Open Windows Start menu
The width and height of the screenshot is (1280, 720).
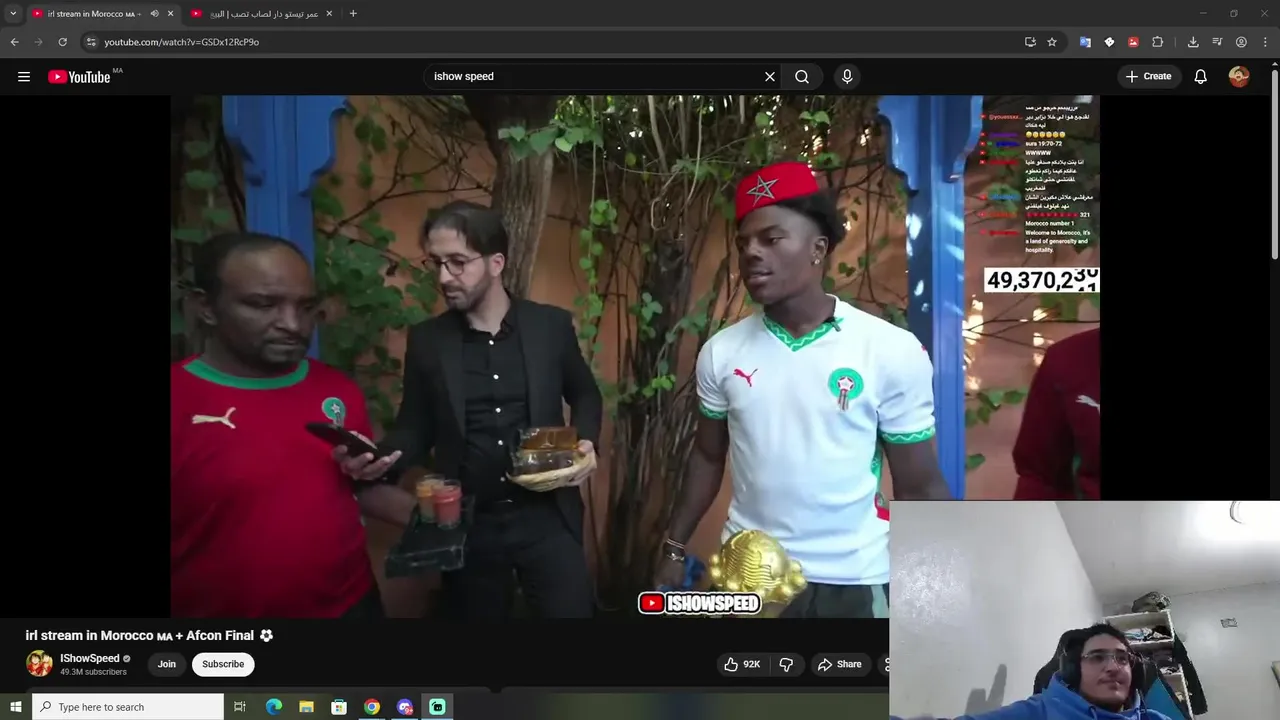point(15,707)
